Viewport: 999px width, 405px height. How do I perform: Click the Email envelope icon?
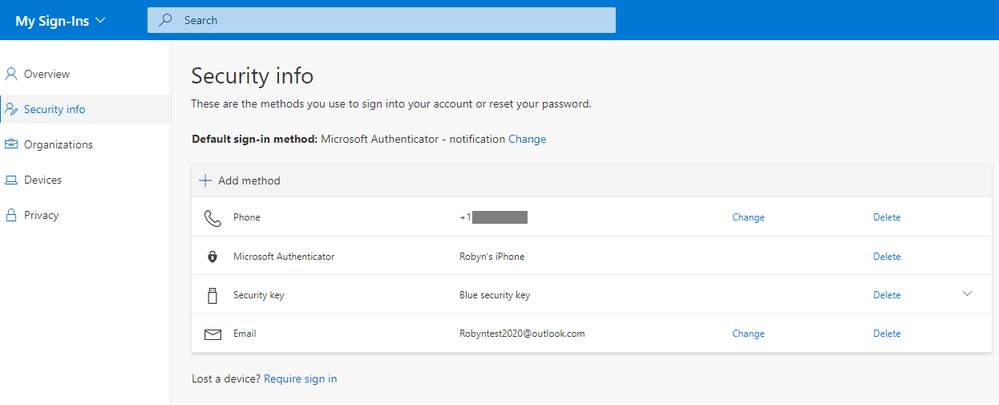point(212,334)
